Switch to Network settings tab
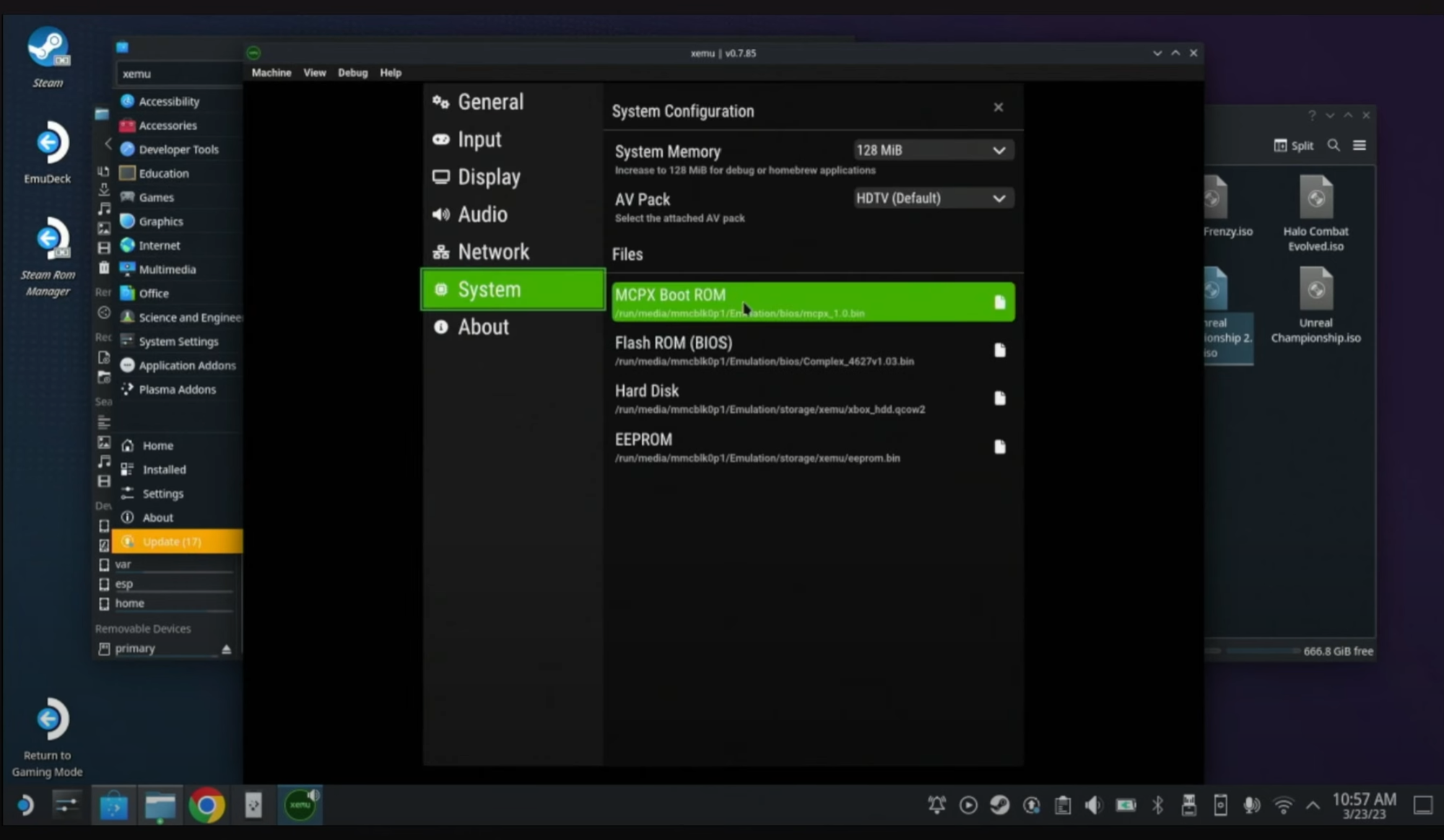Viewport: 1444px width, 840px height. (x=513, y=252)
